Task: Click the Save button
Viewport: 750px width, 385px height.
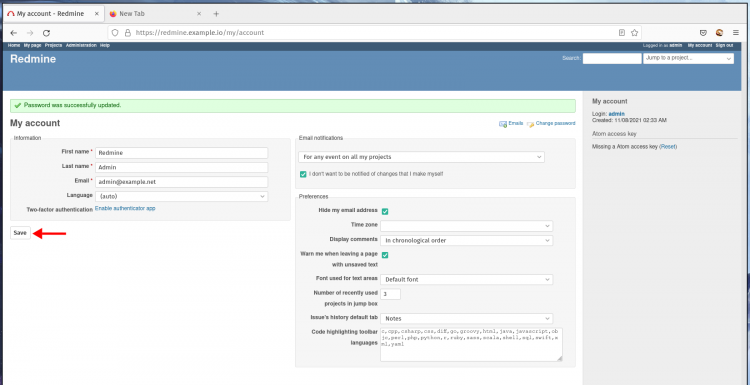Action: coord(20,233)
